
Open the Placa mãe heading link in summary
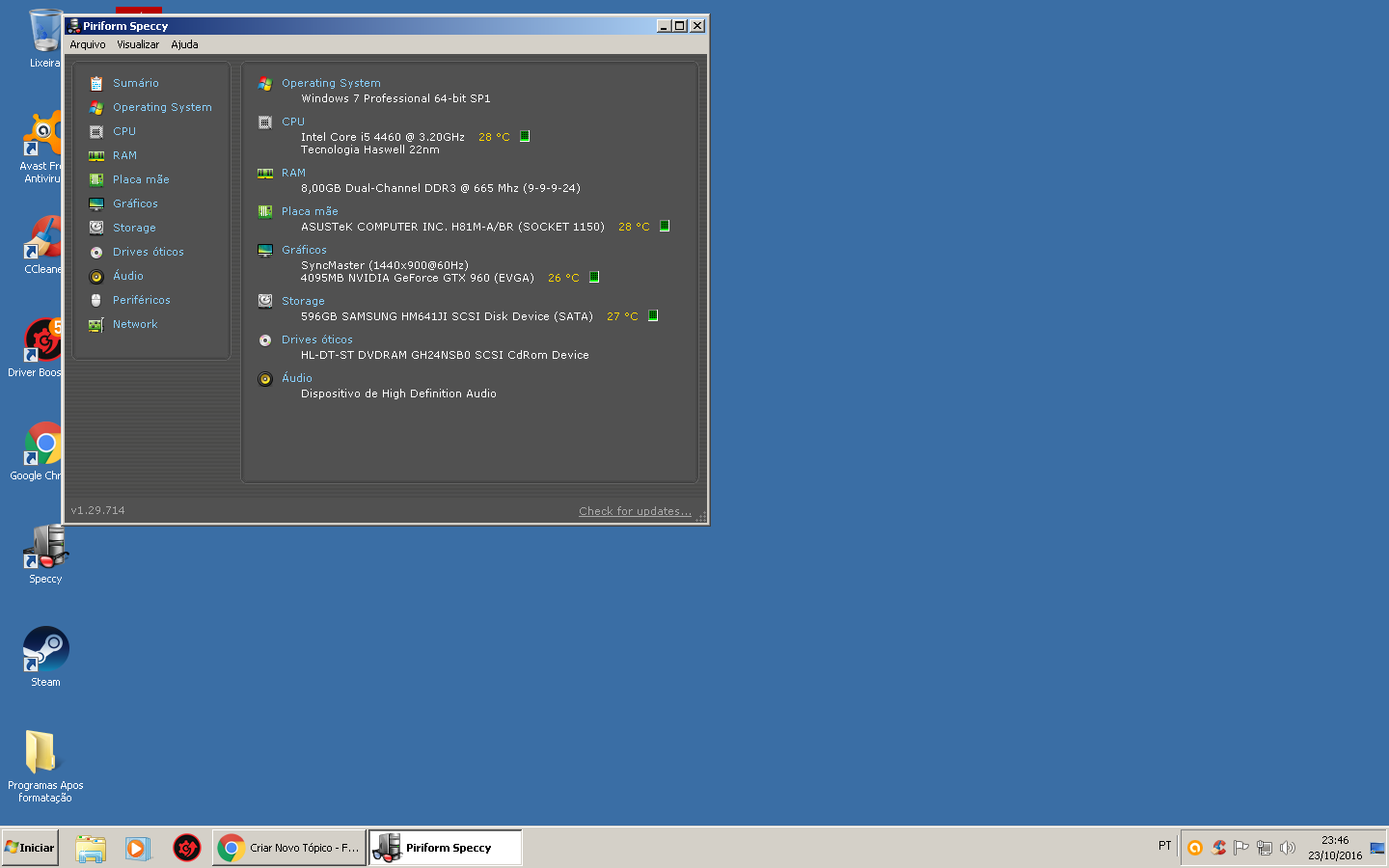point(310,211)
